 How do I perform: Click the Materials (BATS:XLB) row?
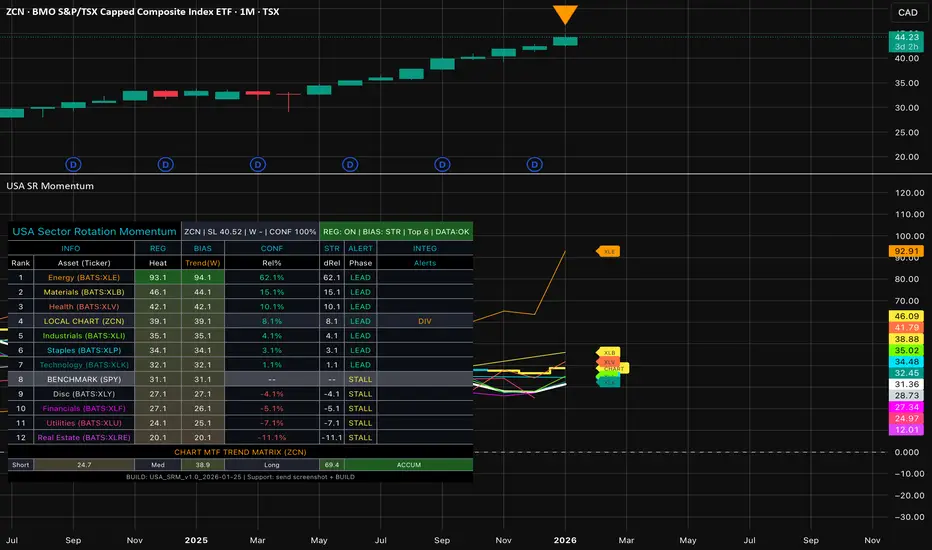pyautogui.click(x=240, y=292)
